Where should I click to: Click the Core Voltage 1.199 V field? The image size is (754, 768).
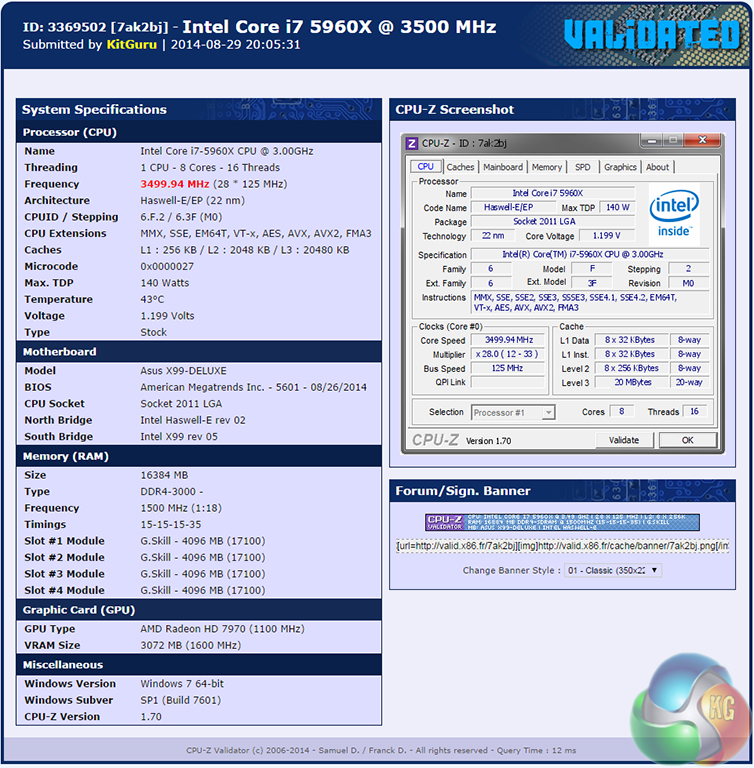[607, 236]
